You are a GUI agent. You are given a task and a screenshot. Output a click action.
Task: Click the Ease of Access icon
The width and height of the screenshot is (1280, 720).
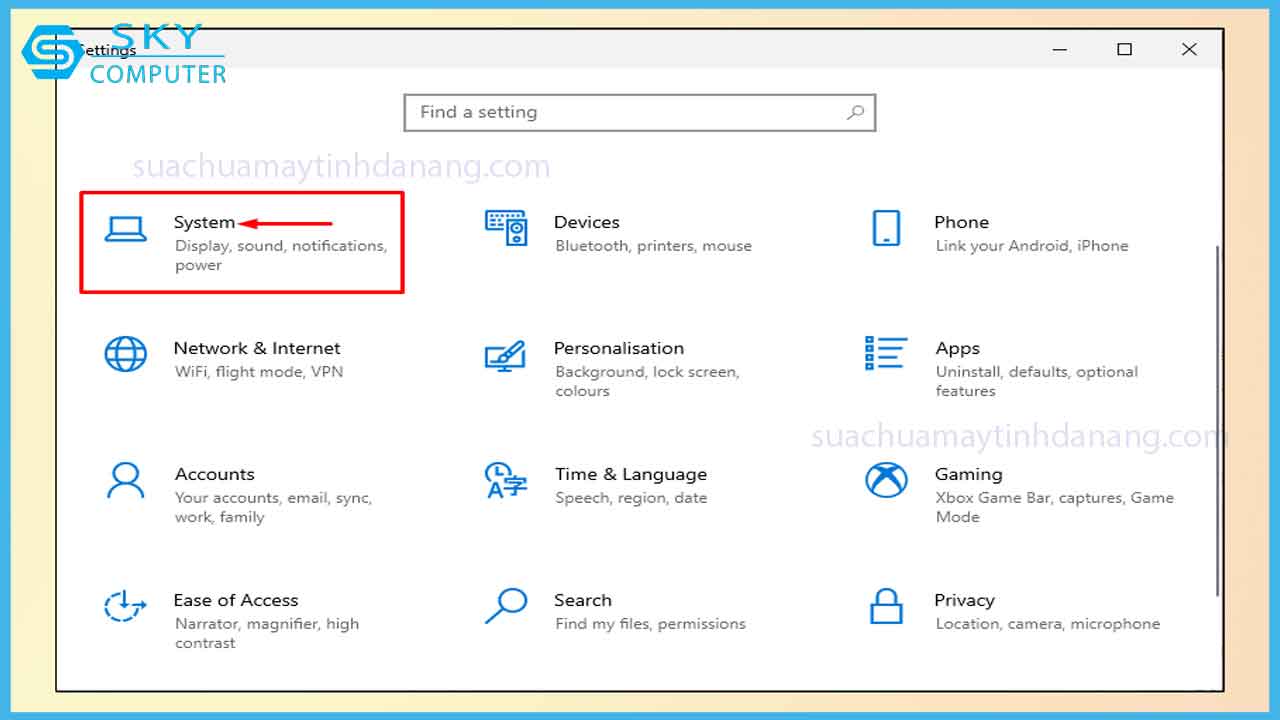(x=126, y=606)
